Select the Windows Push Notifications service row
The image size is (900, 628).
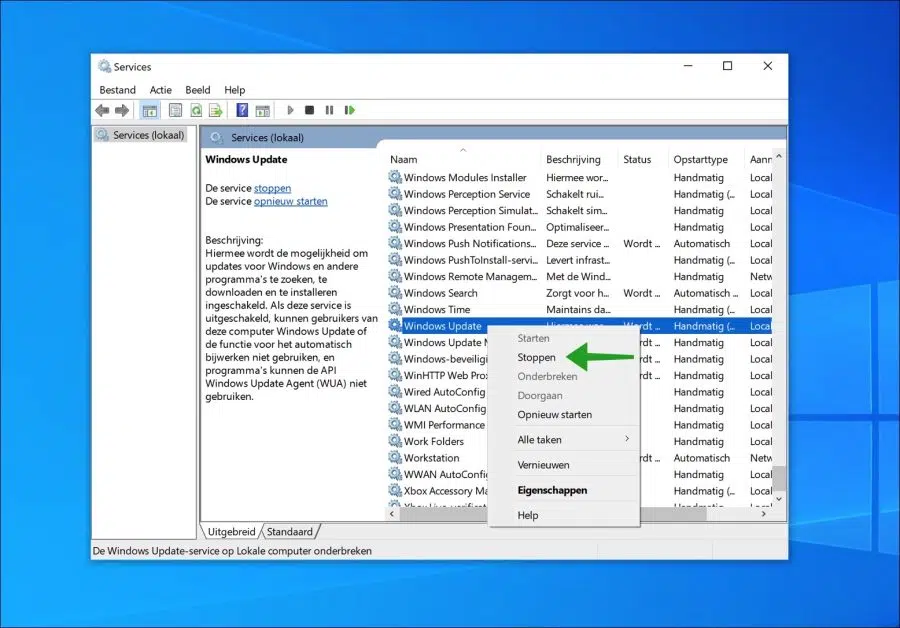pyautogui.click(x=580, y=243)
